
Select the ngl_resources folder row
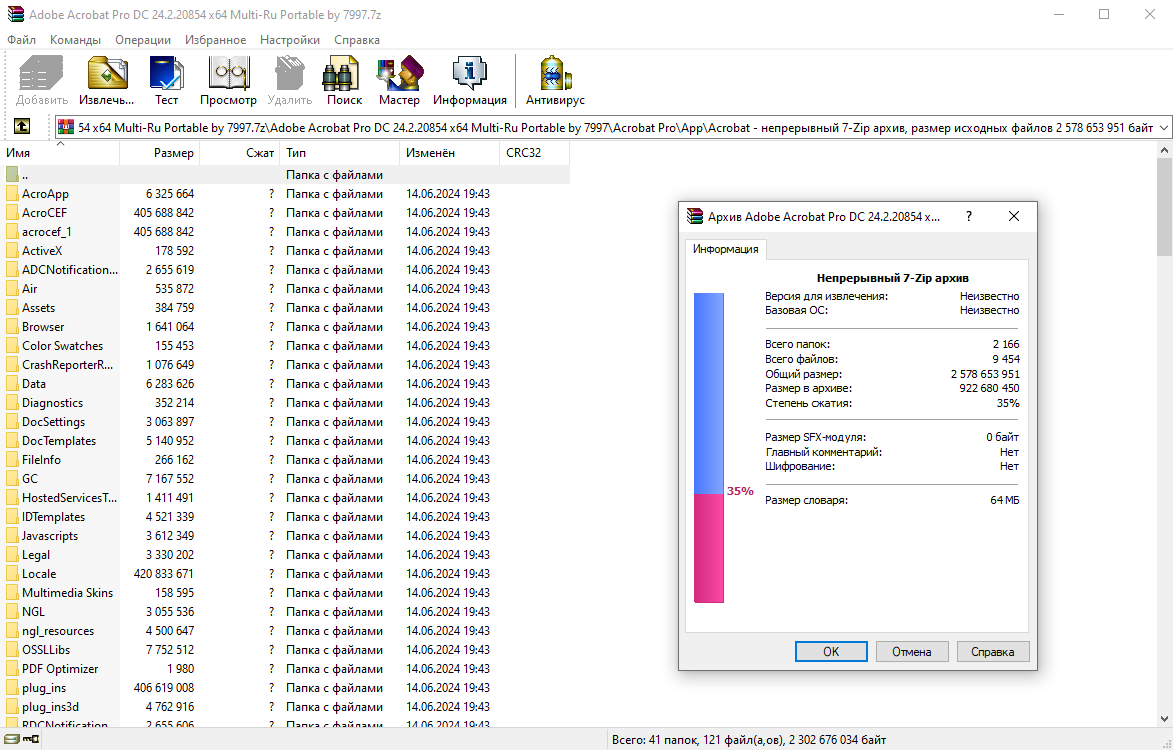coord(285,630)
